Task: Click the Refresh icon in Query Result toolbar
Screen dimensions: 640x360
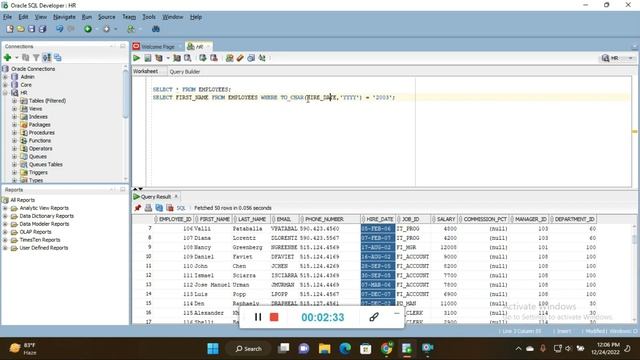Action: click(x=159, y=208)
